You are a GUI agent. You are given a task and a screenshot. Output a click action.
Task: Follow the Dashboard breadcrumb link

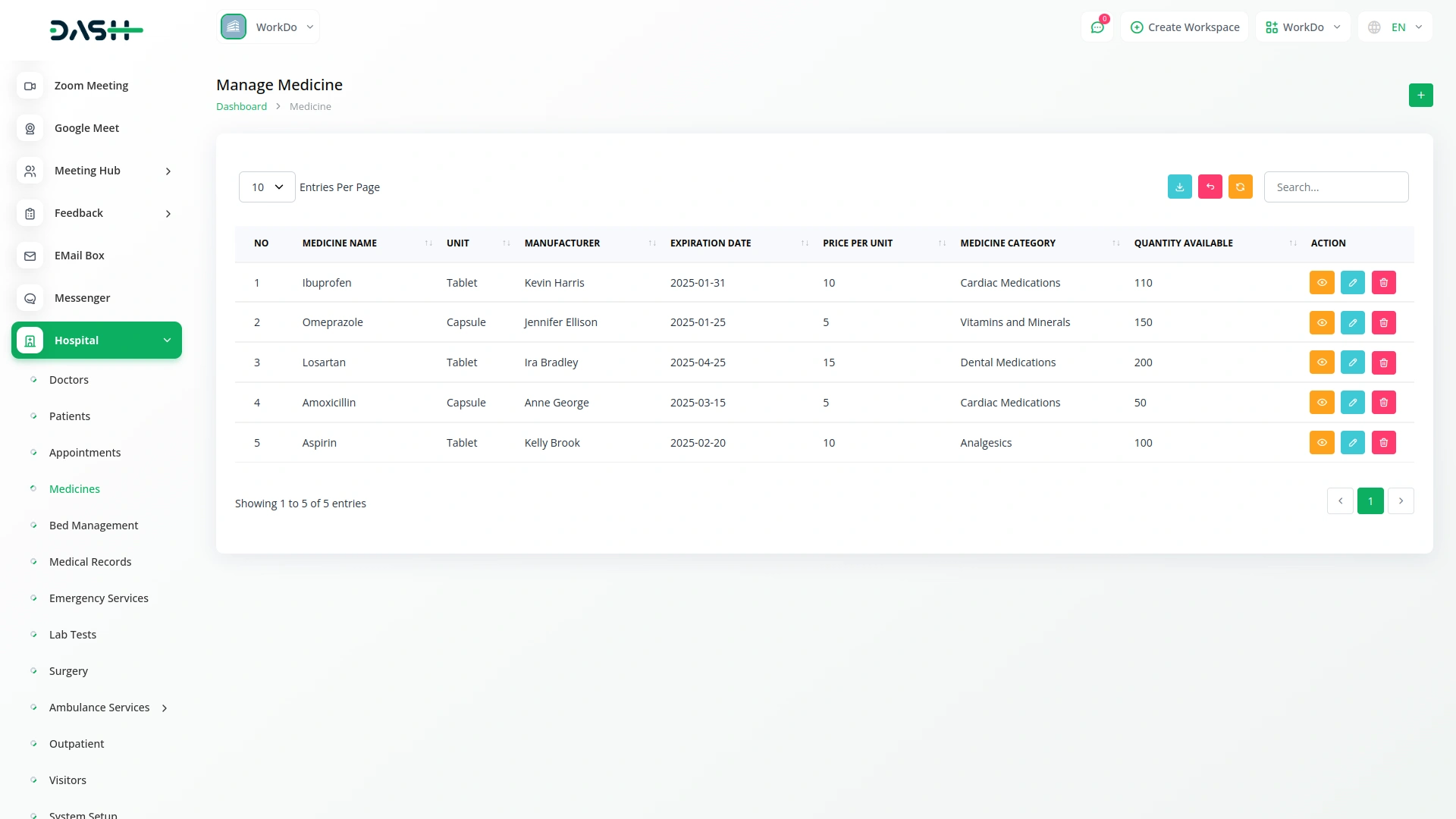241,107
